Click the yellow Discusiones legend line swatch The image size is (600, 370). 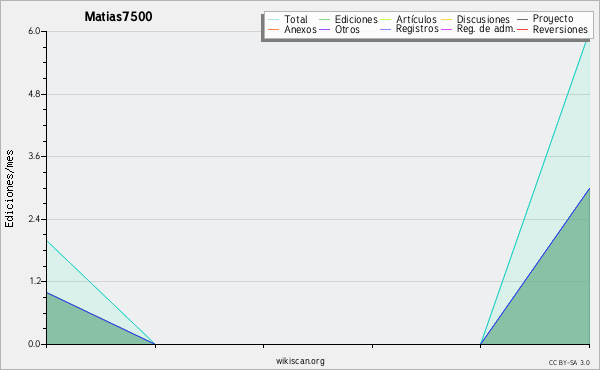447,20
